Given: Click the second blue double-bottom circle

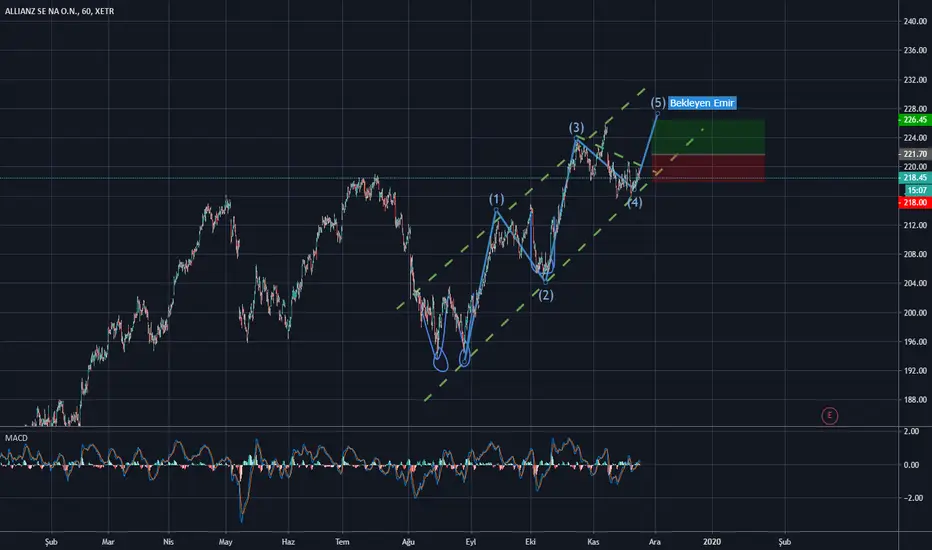Looking at the screenshot, I should (465, 357).
